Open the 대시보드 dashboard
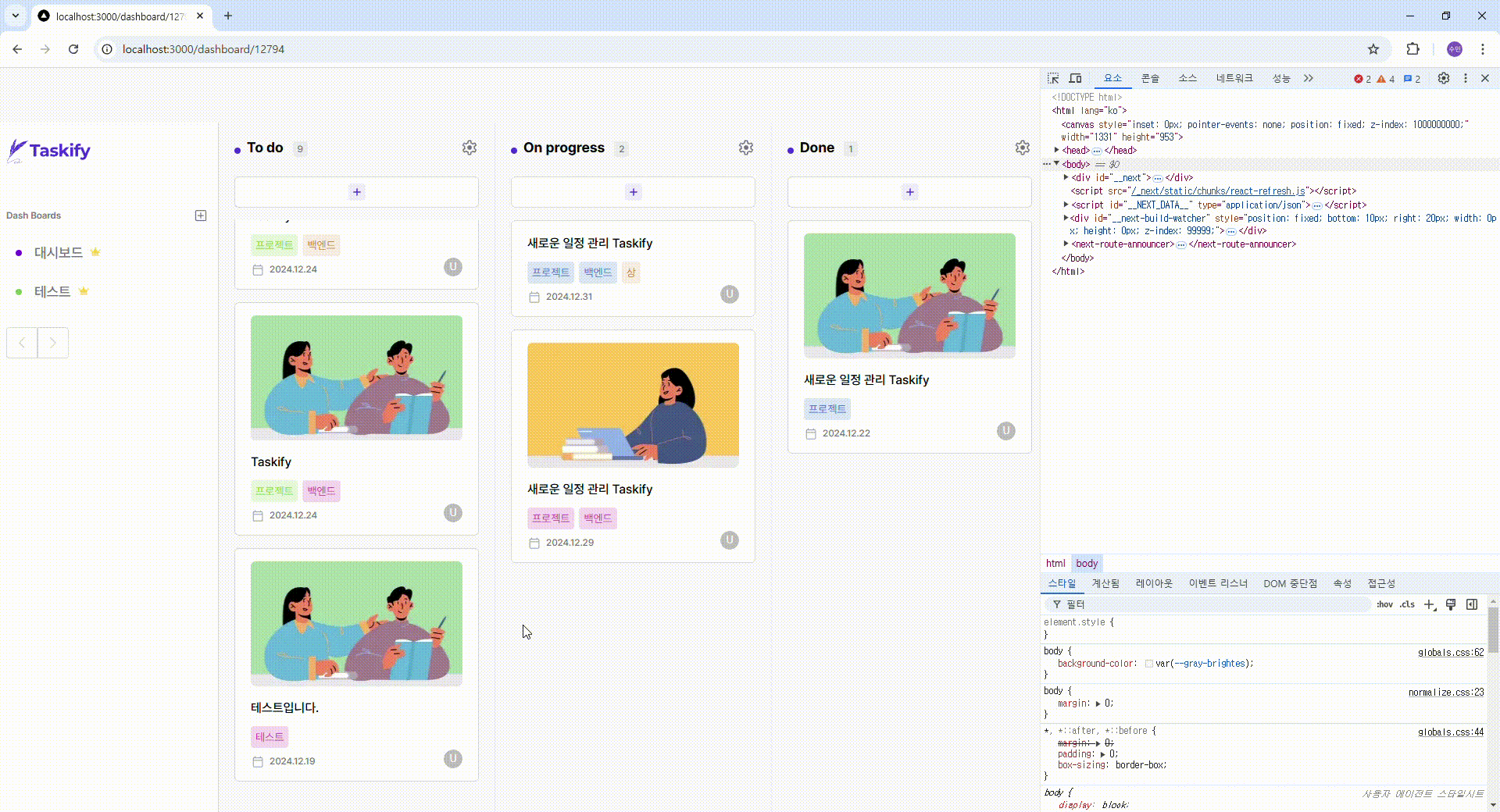 59,252
